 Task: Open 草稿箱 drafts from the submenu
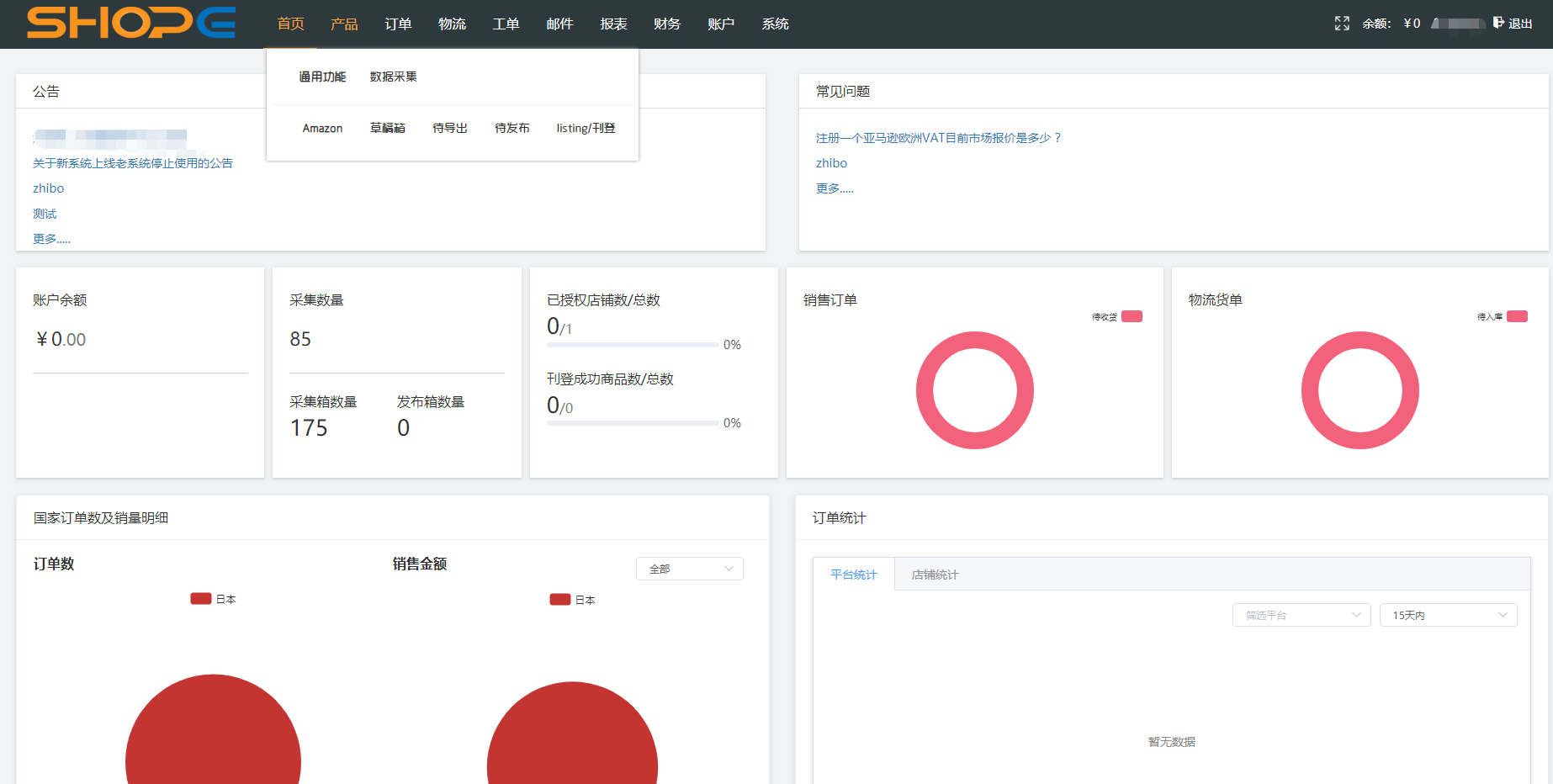coord(387,128)
